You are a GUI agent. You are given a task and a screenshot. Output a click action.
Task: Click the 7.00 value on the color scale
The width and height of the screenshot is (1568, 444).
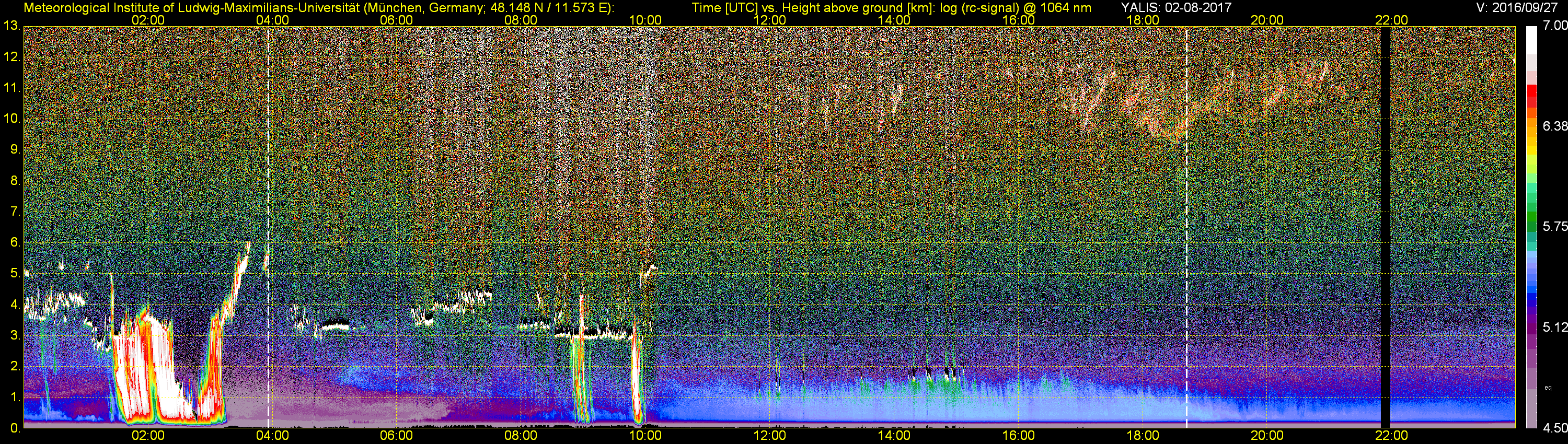point(1554,26)
